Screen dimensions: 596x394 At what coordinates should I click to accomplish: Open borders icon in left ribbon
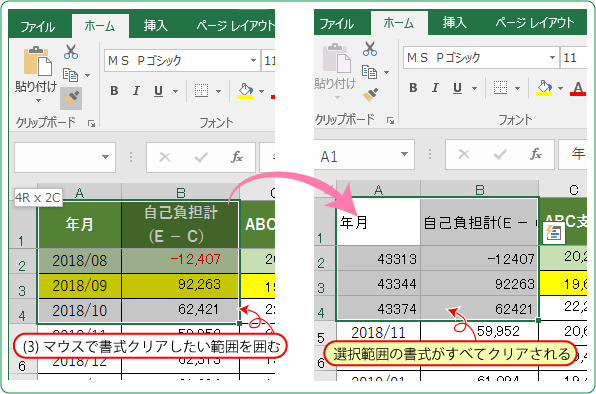(201, 91)
